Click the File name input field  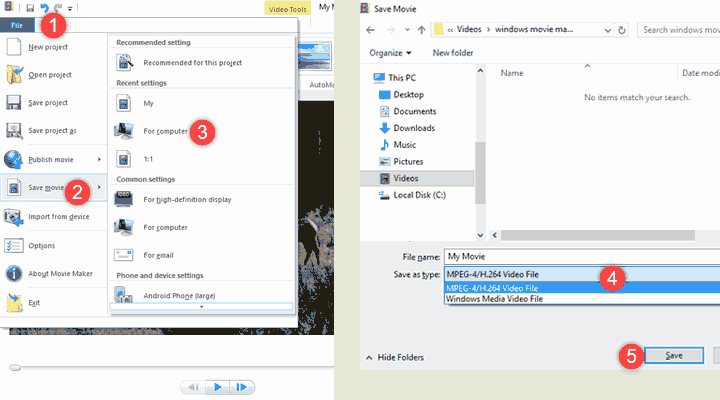pyautogui.click(x=582, y=256)
